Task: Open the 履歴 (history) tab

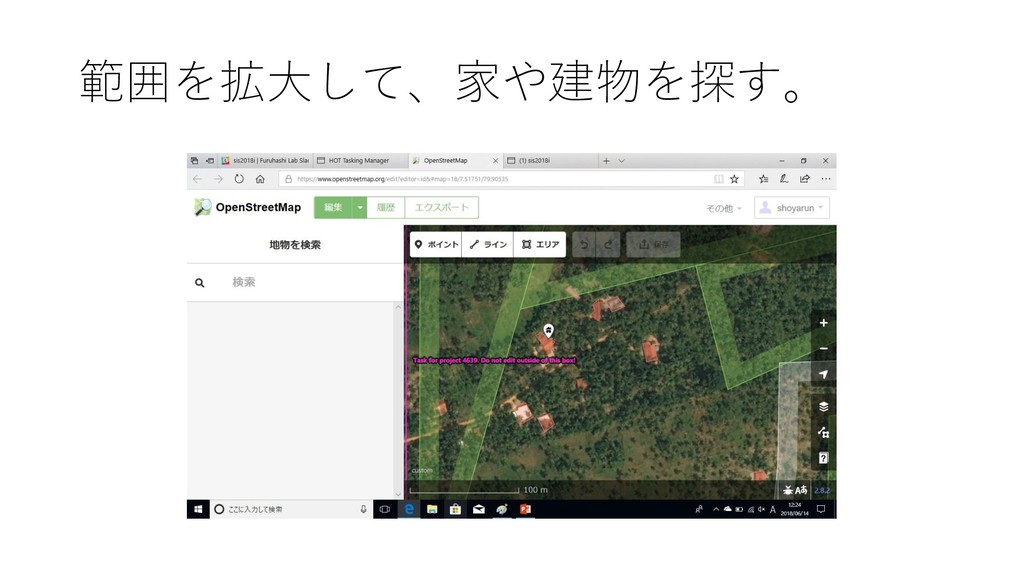Action: pos(386,208)
